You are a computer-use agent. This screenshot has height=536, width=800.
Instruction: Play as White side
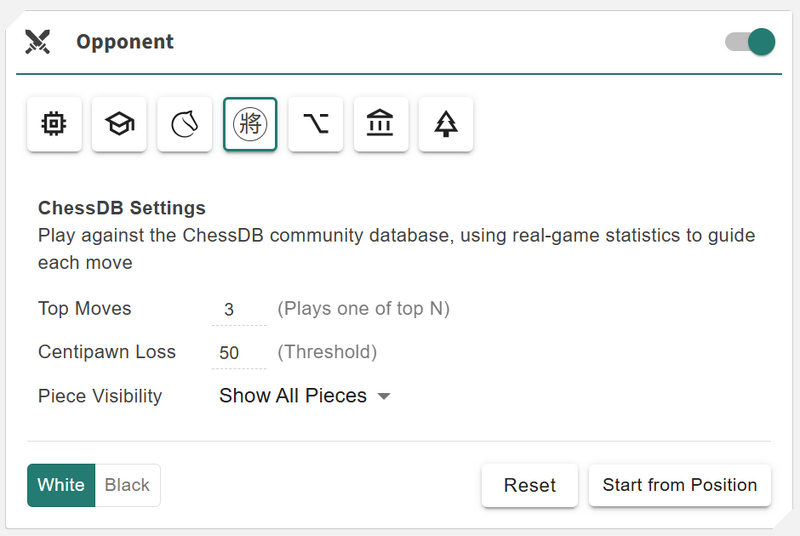(x=61, y=485)
